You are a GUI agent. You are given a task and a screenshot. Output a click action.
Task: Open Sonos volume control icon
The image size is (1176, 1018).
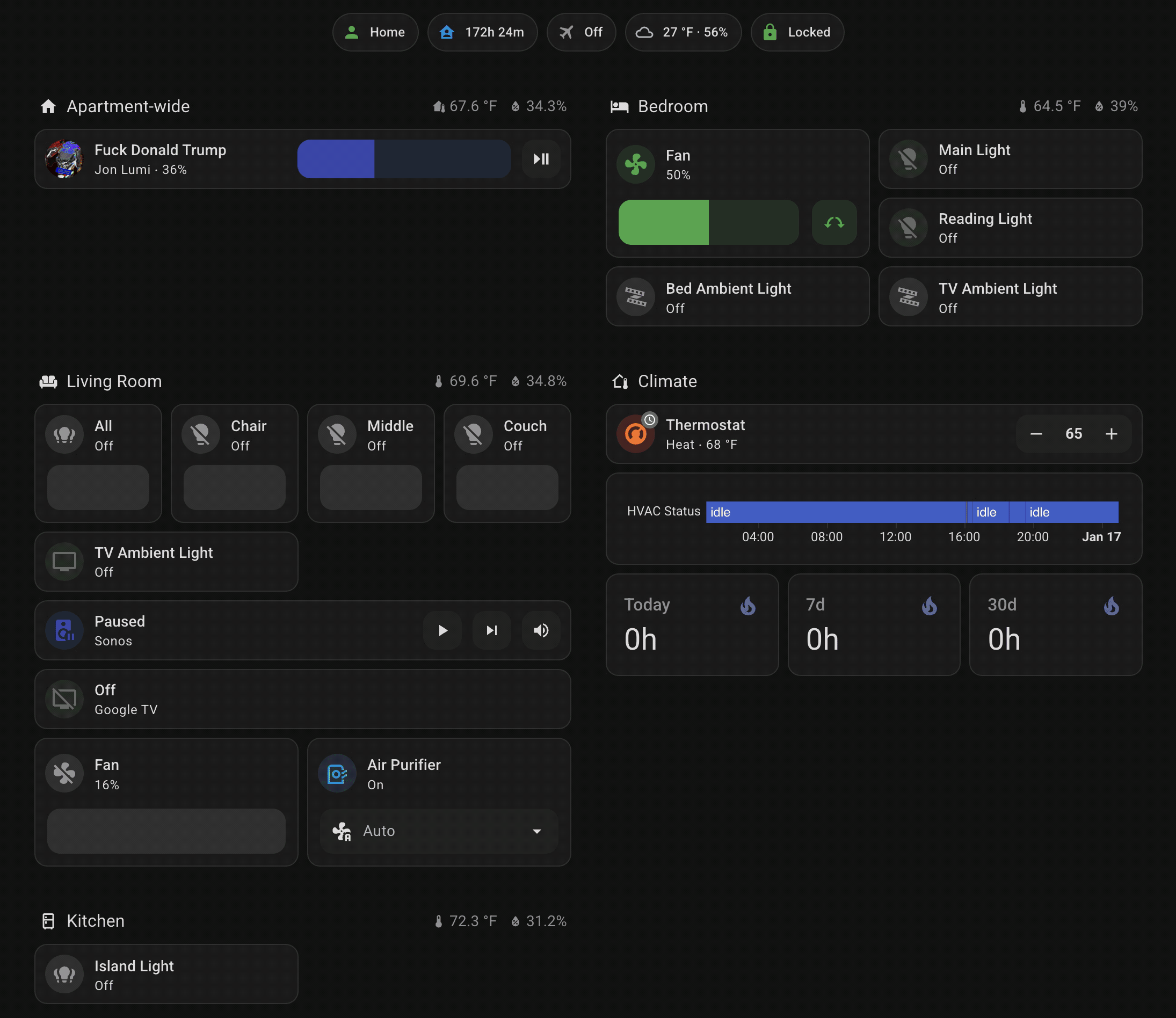541,630
